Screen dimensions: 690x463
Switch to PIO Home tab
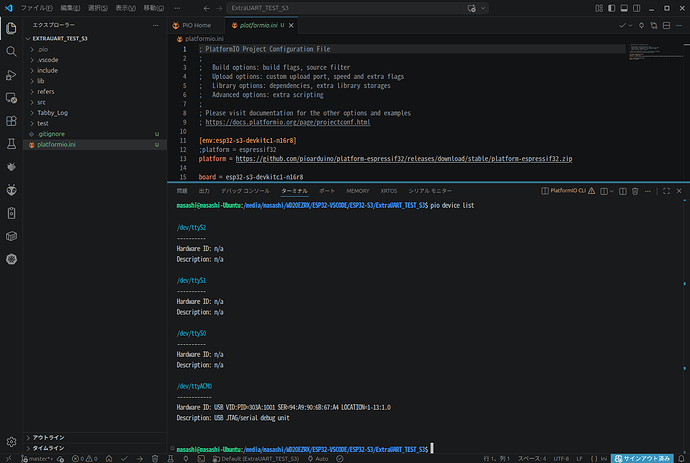pyautogui.click(x=196, y=26)
